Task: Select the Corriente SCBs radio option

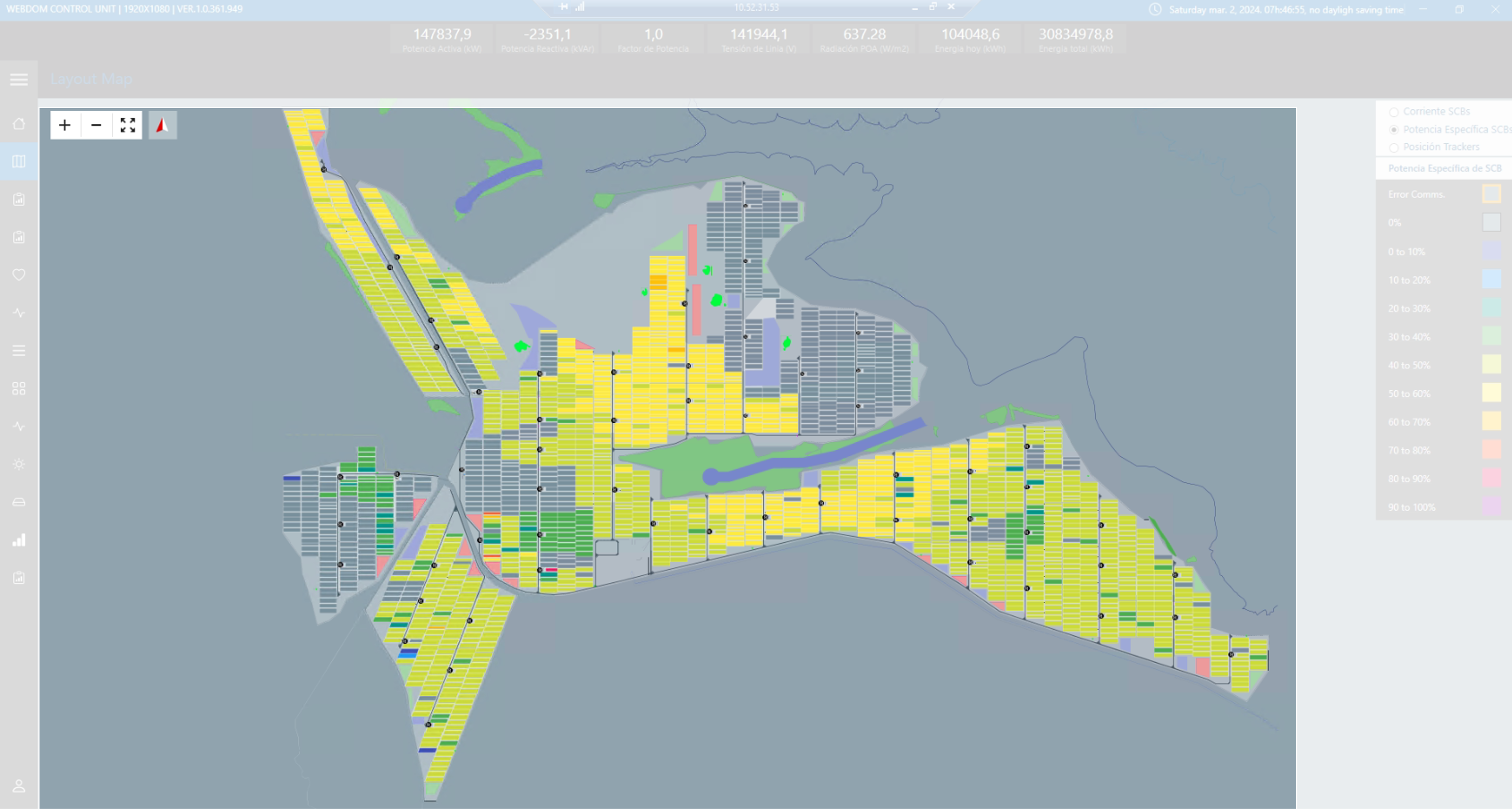Action: 1393,112
